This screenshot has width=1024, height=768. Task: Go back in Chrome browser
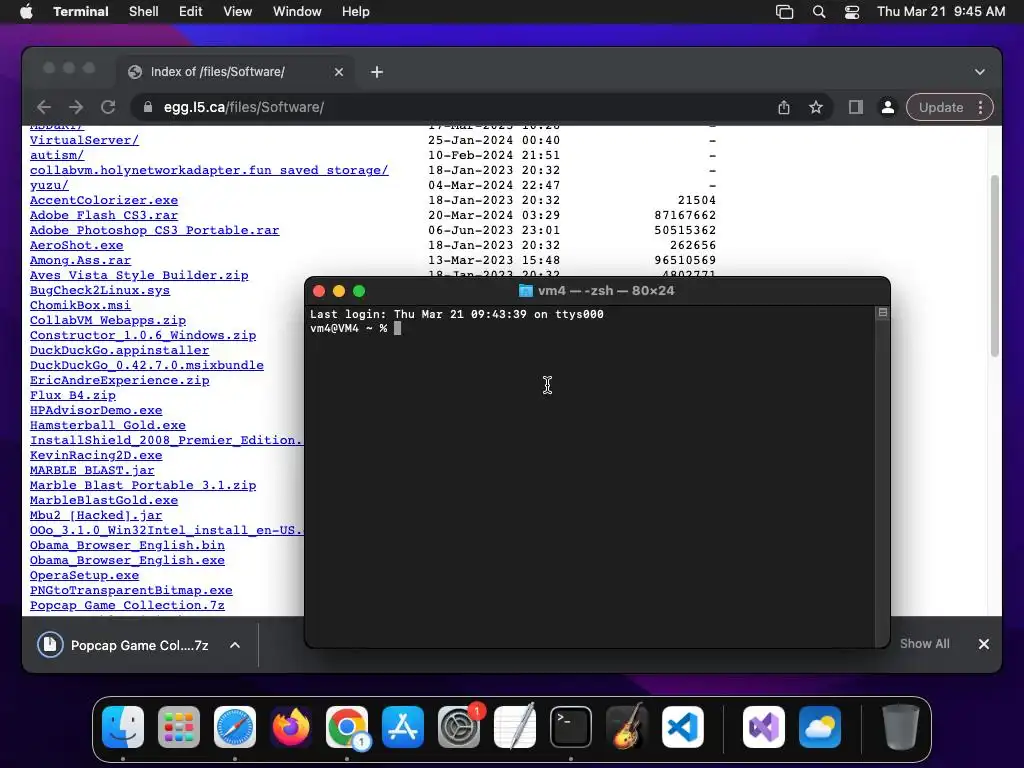coord(44,107)
